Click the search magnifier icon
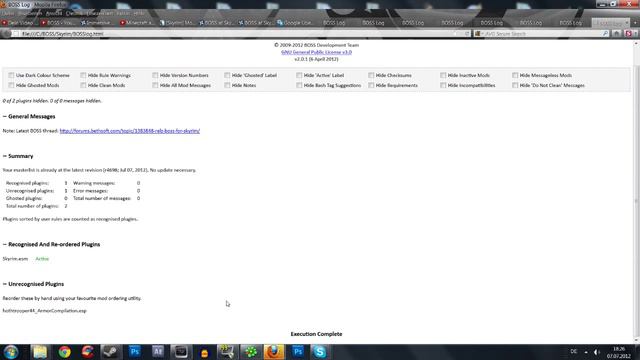 tap(606, 33)
